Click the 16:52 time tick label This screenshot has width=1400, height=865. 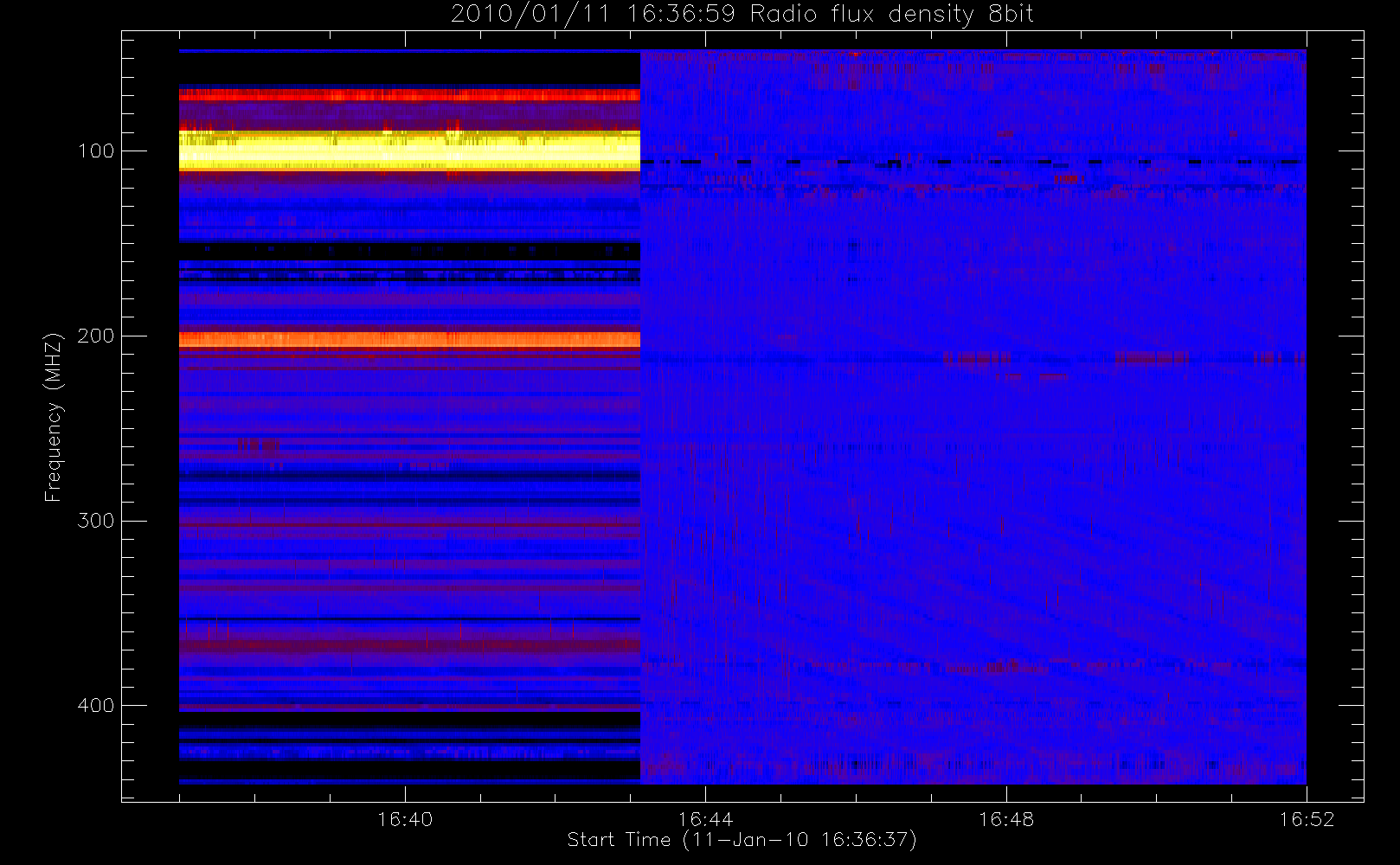click(x=1307, y=819)
